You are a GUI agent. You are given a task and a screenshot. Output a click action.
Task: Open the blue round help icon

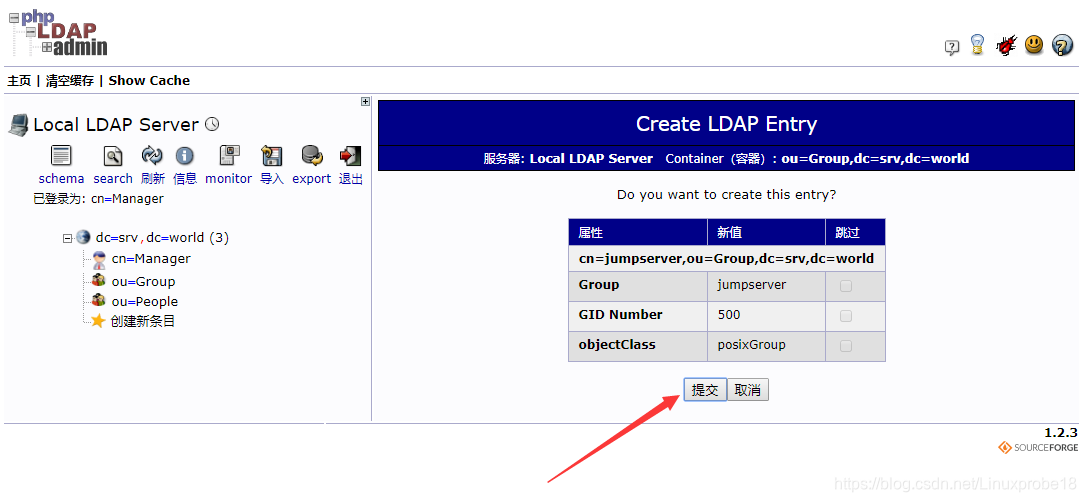click(x=1062, y=45)
